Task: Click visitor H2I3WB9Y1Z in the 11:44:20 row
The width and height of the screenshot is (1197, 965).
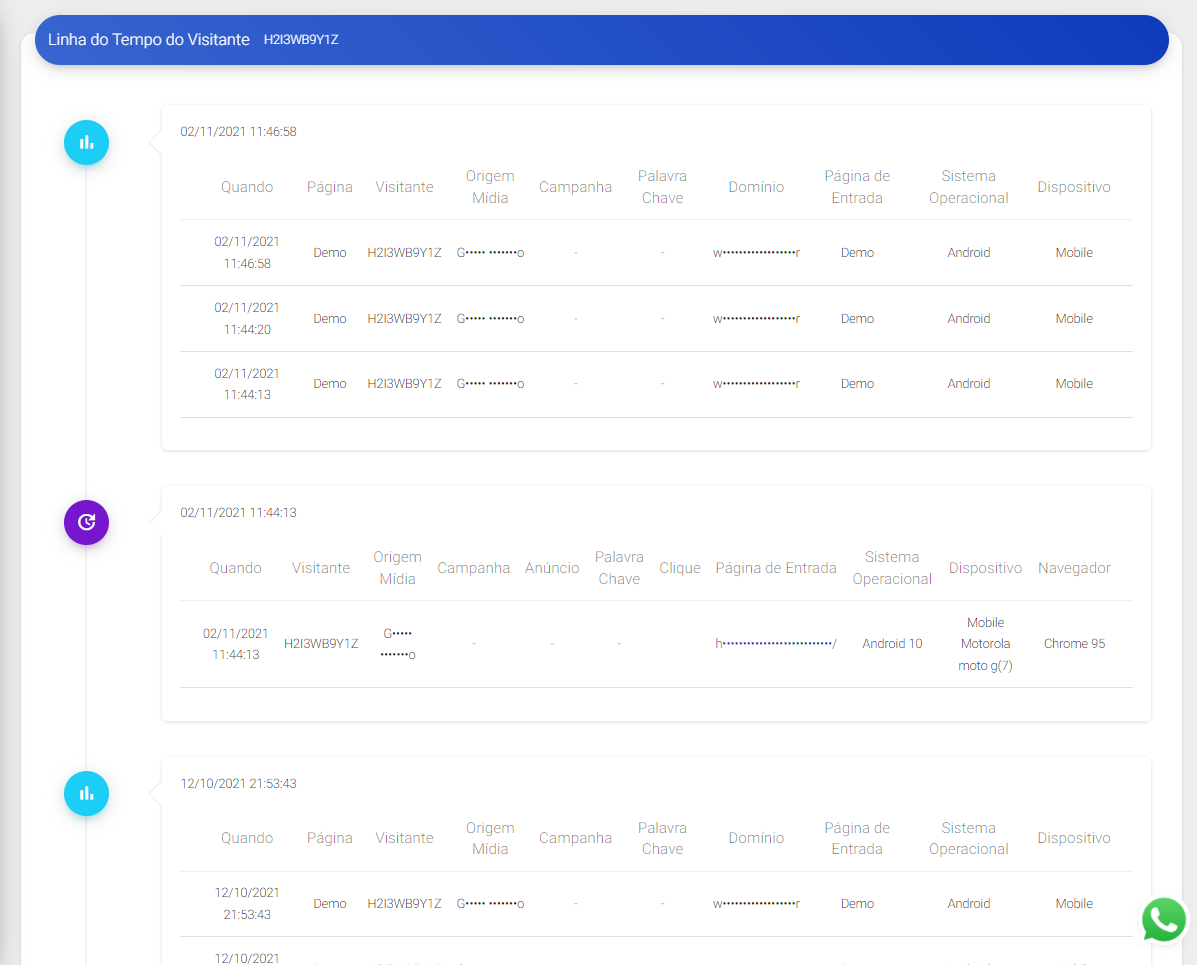Action: (x=404, y=318)
